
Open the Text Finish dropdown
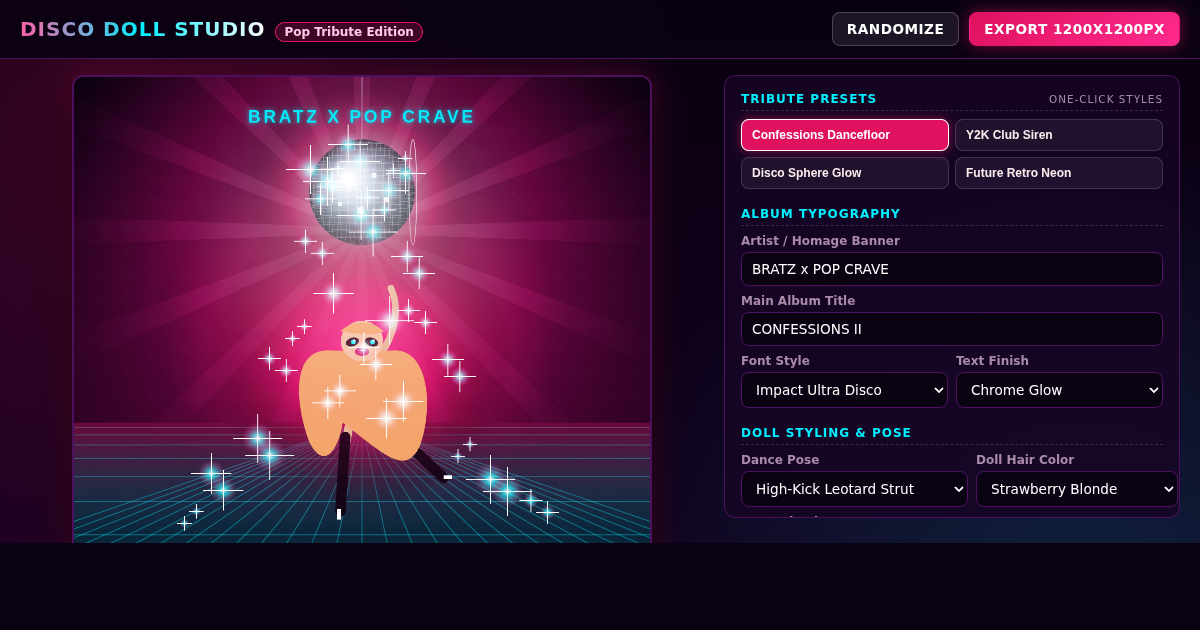click(x=1059, y=390)
